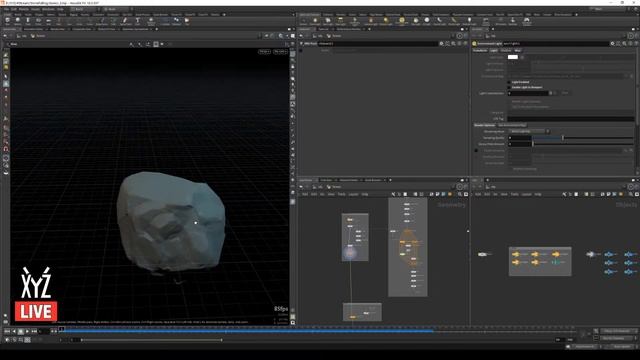Image resolution: width=640 pixels, height=360 pixels.
Task: Select the Camera shelf tool
Action: pyautogui.click(x=303, y=21)
